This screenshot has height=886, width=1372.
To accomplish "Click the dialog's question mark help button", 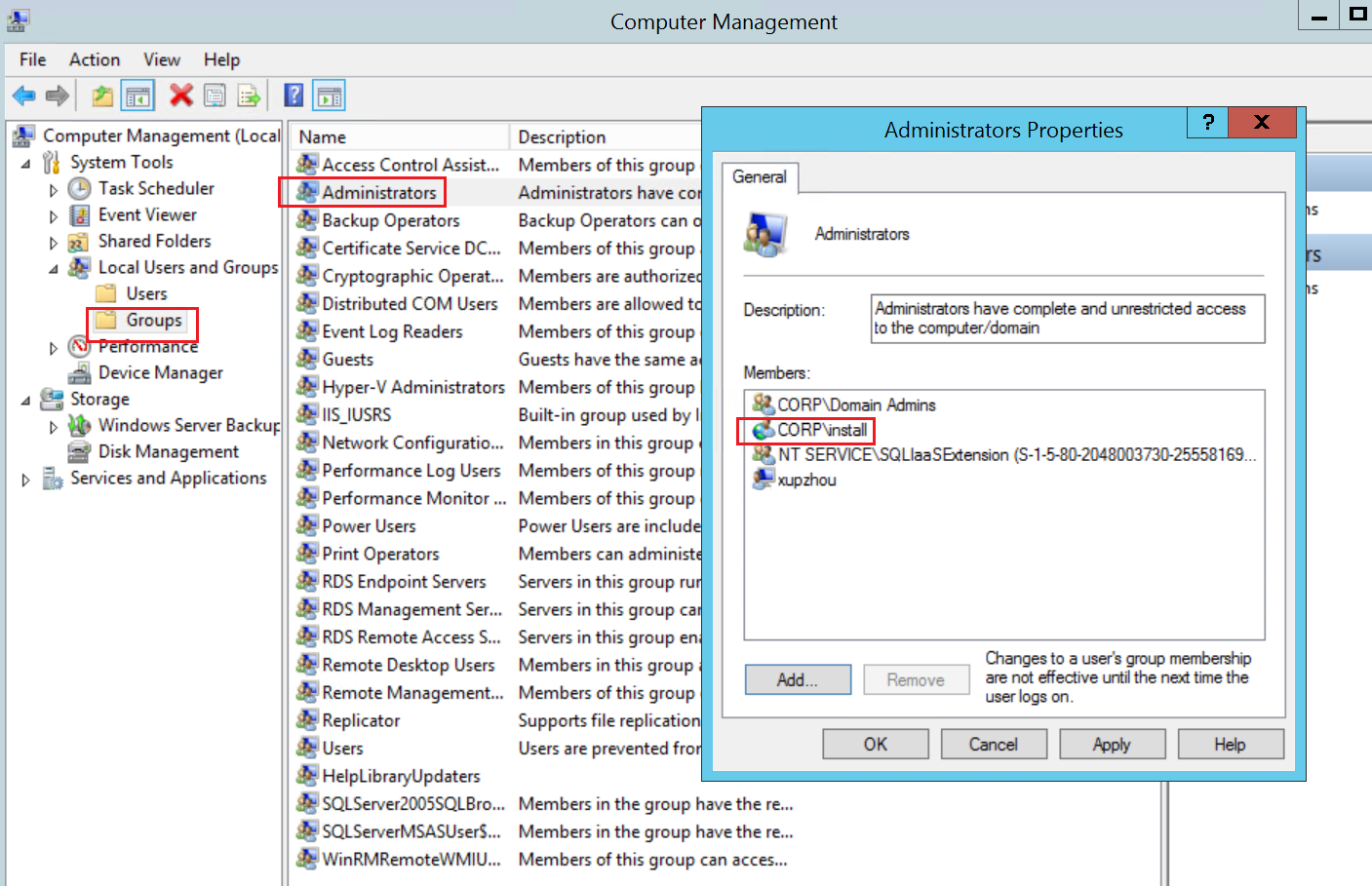I will 1207,123.
